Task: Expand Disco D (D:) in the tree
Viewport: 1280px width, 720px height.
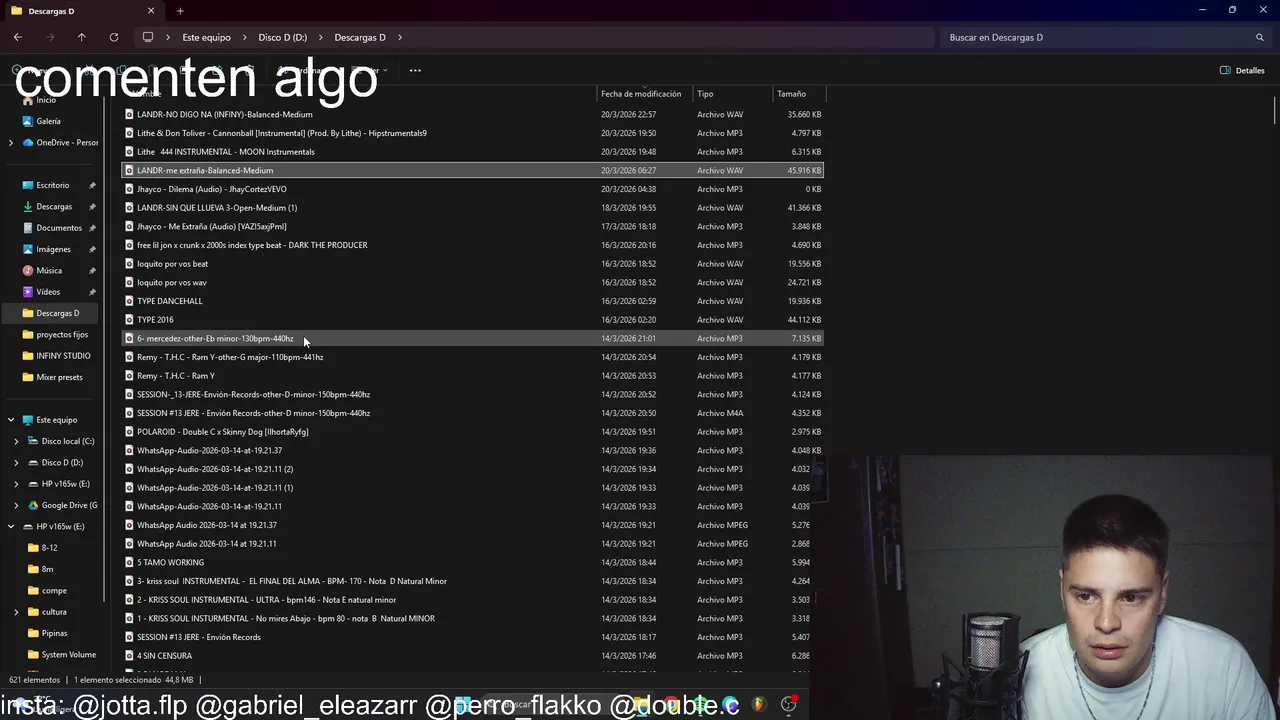Action: (16, 462)
